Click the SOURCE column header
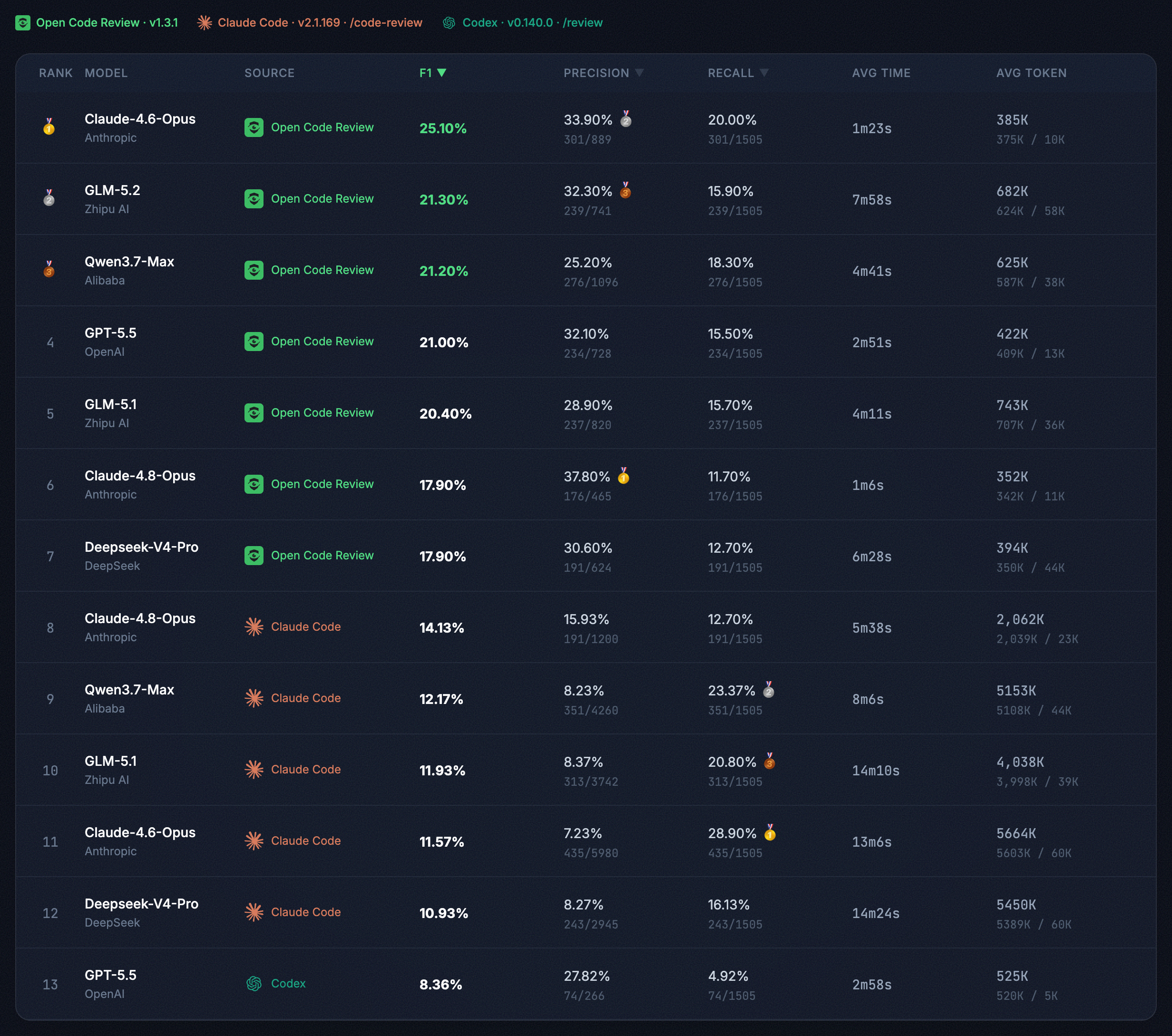Viewport: 1172px width, 1036px height. click(x=270, y=73)
